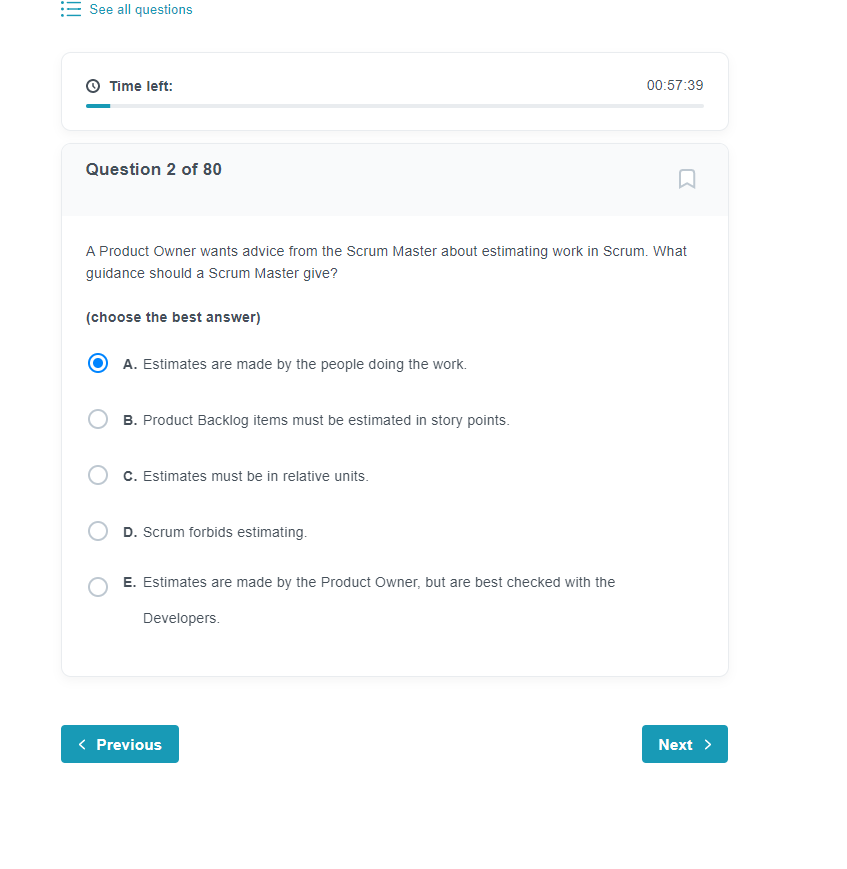Select radio option A about people doing work
Viewport: 847px width, 869px height.
pos(98,364)
